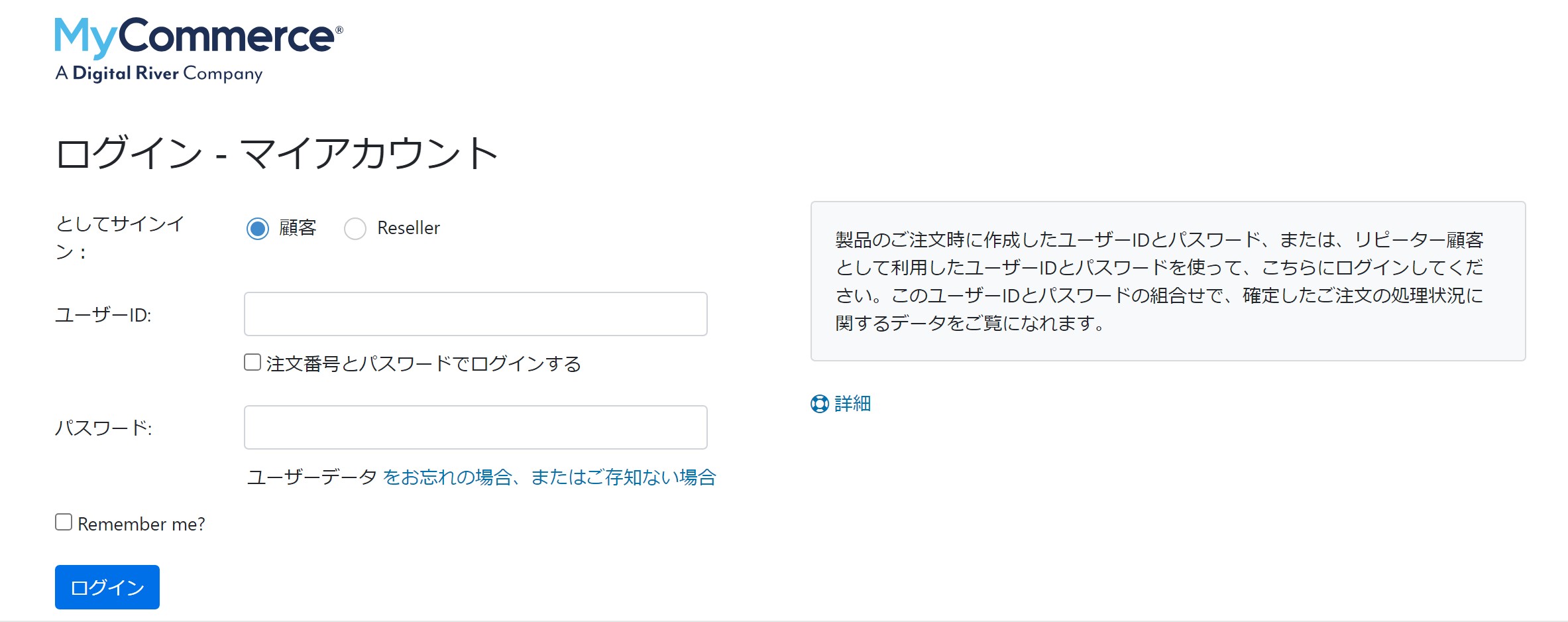Open the 詳細 help link
The height and width of the screenshot is (622, 1568).
click(853, 404)
